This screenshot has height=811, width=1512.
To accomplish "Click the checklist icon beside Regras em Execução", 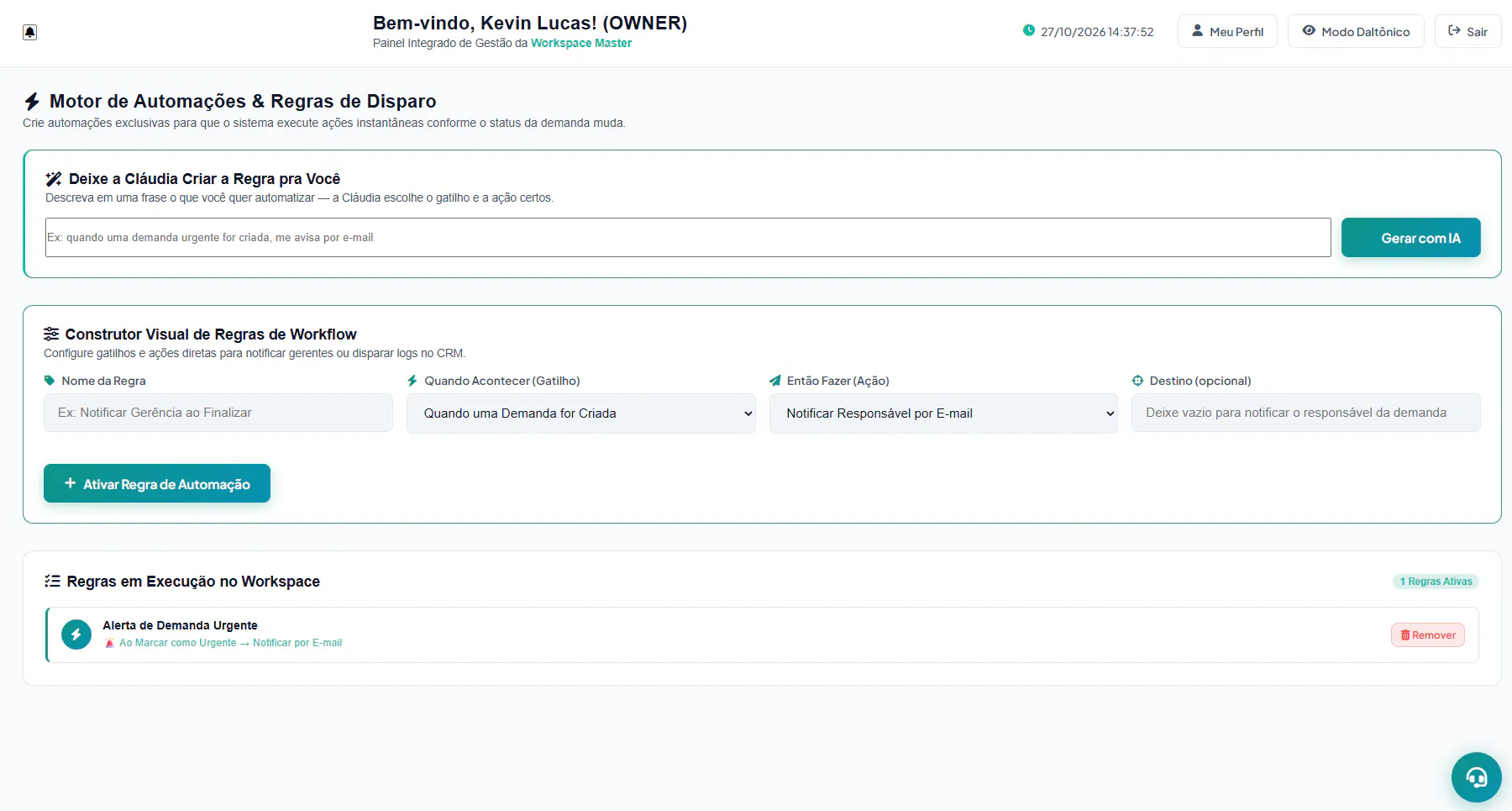I will click(52, 581).
